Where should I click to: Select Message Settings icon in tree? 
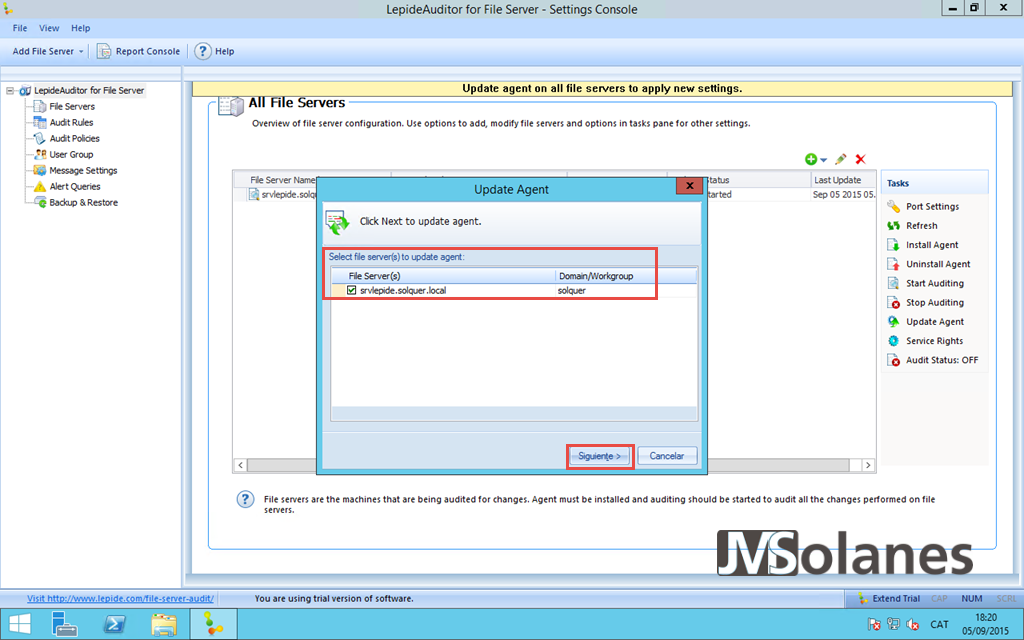[x=40, y=170]
